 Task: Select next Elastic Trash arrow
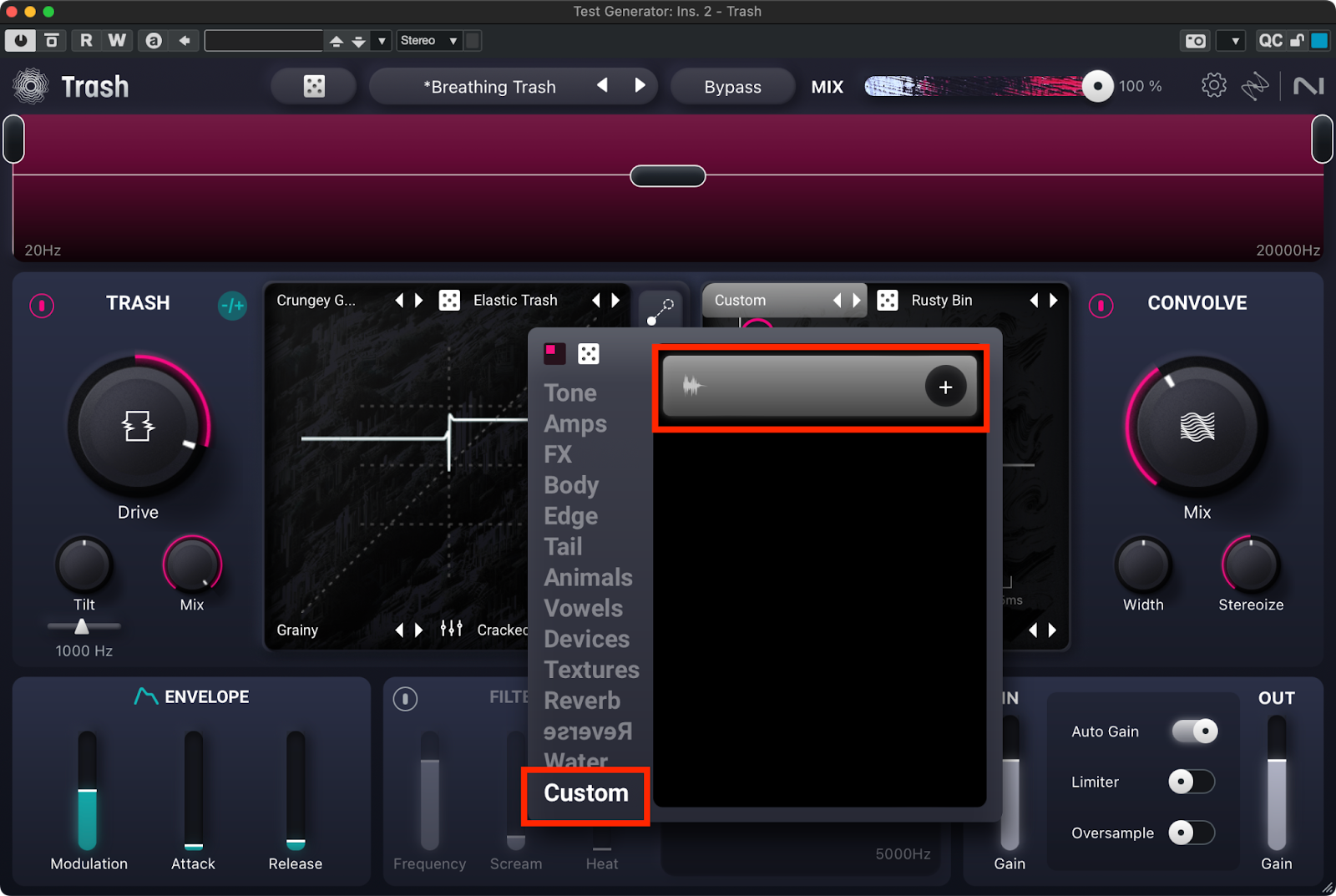click(x=616, y=301)
